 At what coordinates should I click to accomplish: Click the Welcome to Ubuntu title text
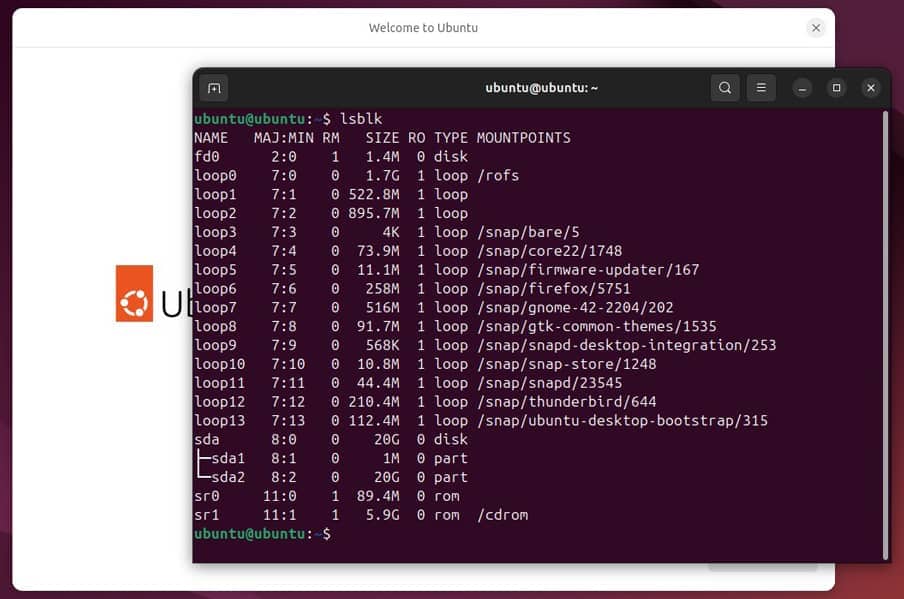[423, 27]
